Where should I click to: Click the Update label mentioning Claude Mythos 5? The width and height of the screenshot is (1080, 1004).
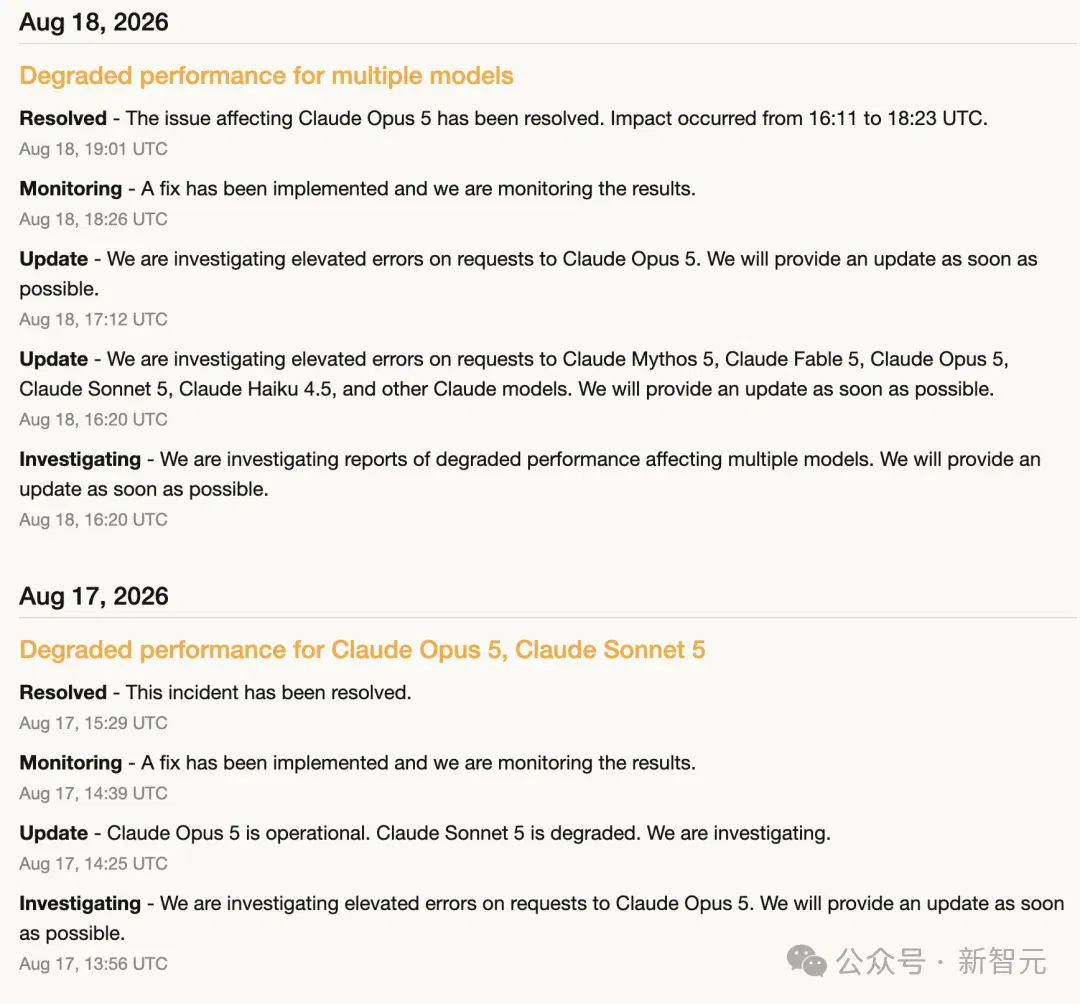tap(54, 359)
